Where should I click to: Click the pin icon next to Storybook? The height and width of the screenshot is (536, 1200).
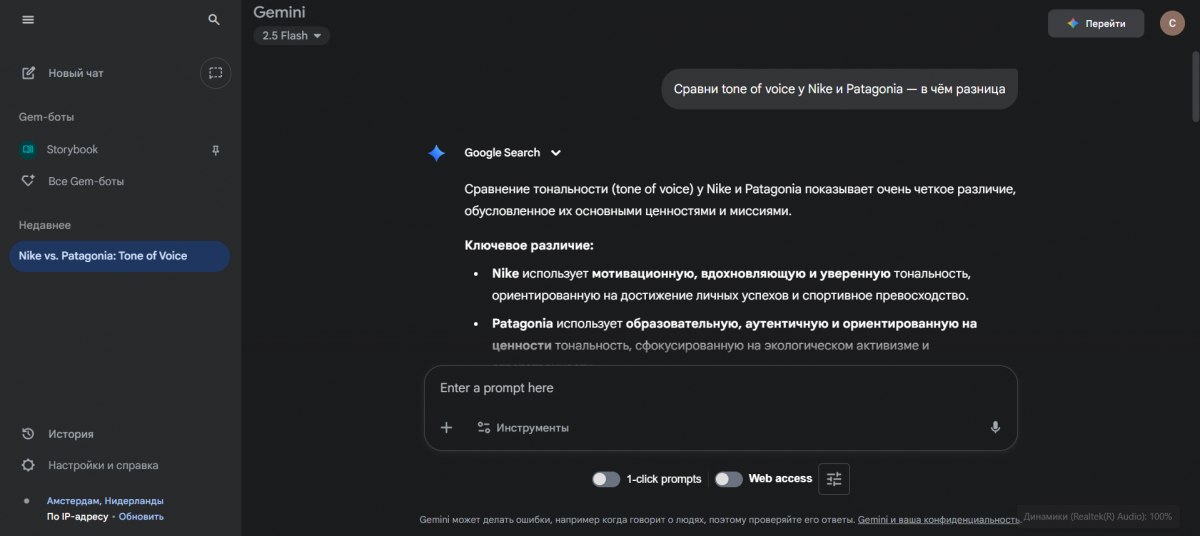click(x=215, y=150)
